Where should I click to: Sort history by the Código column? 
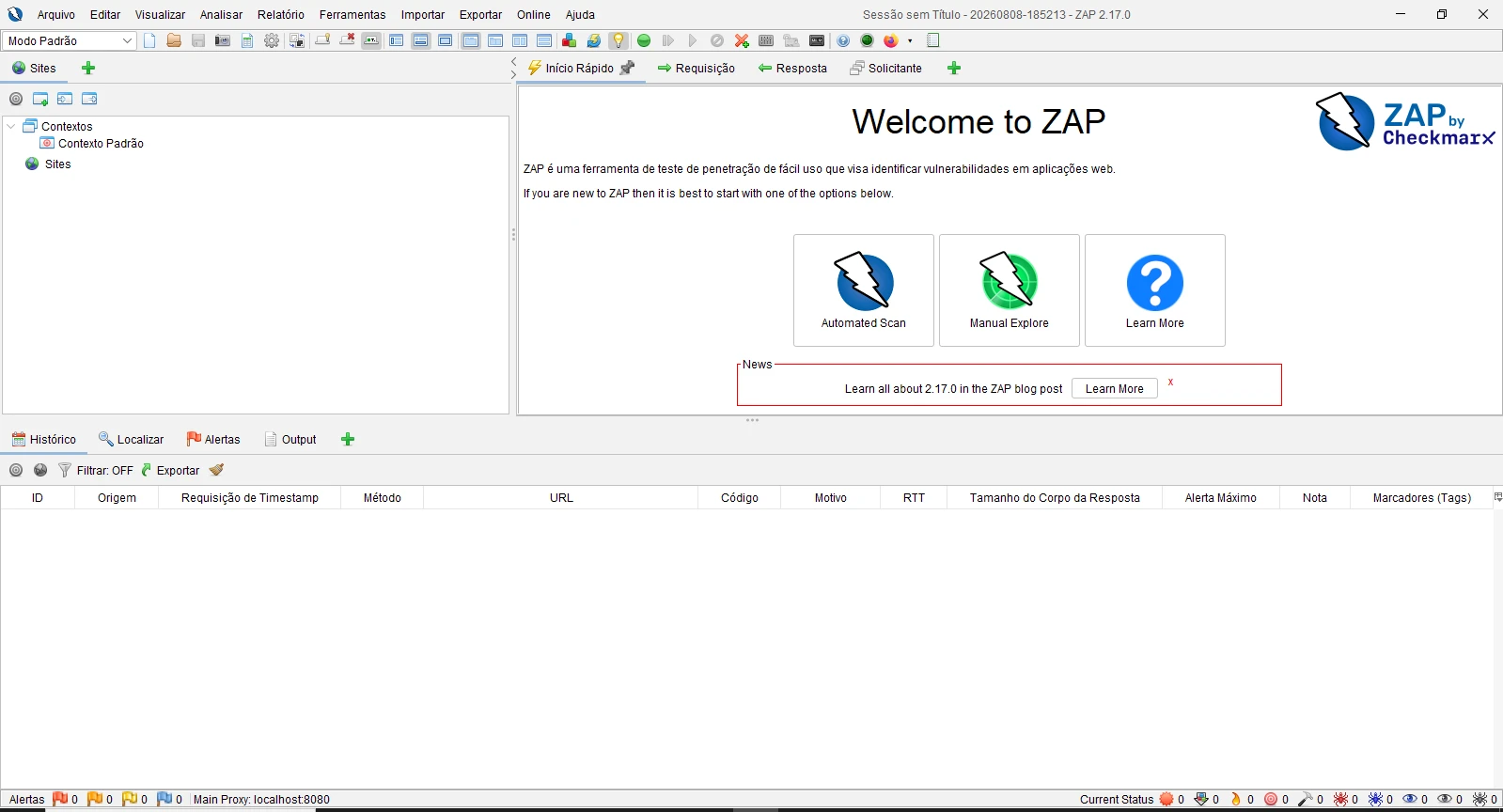(x=740, y=498)
